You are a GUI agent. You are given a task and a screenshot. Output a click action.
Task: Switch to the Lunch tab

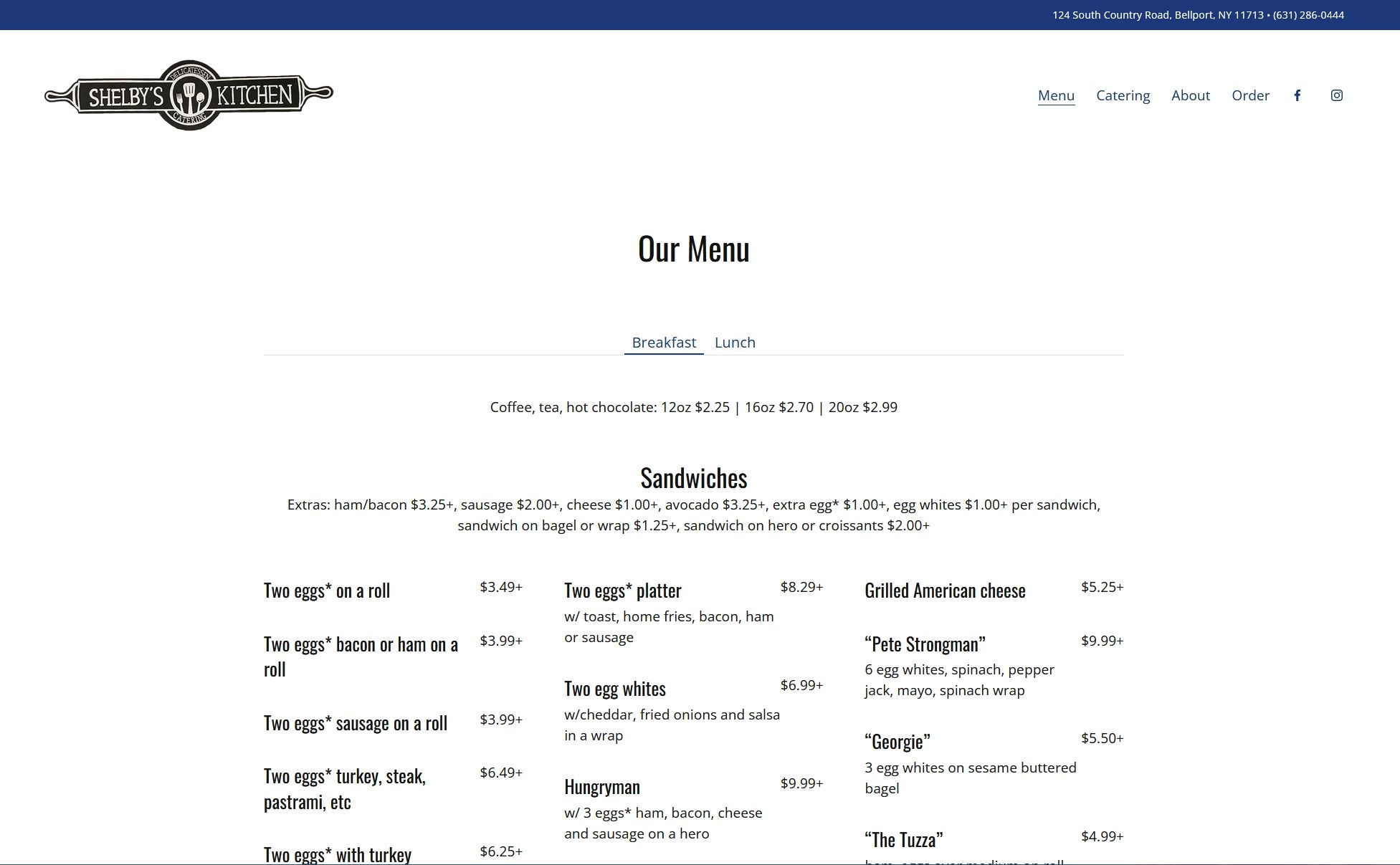click(735, 343)
